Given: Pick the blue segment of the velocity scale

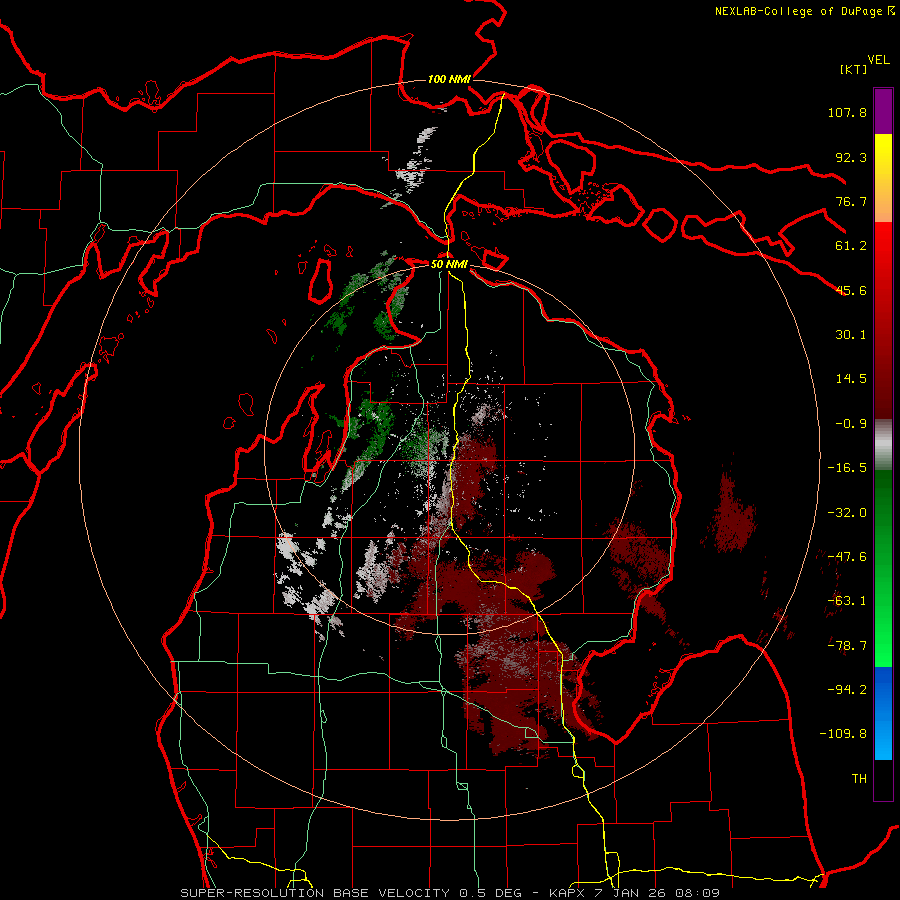Looking at the screenshot, I should click(x=883, y=713).
